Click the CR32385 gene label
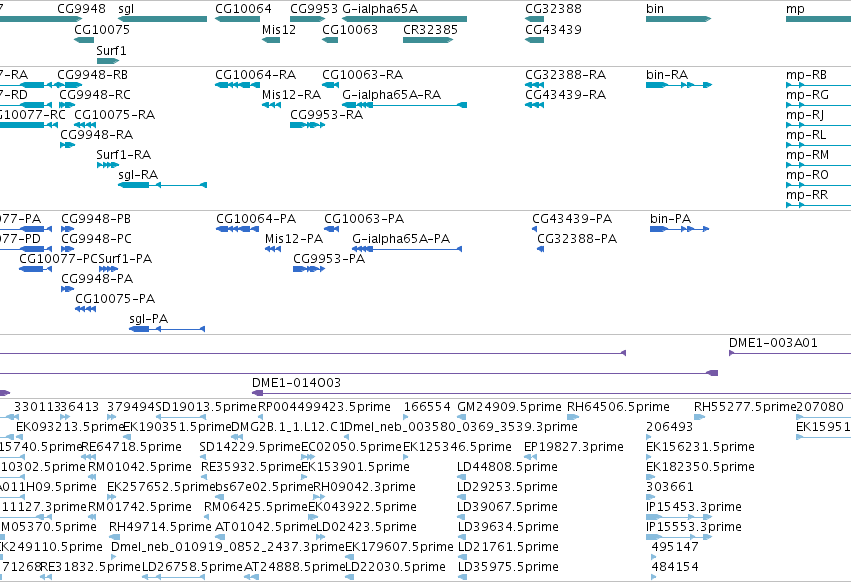This screenshot has width=851, height=582. (x=430, y=29)
